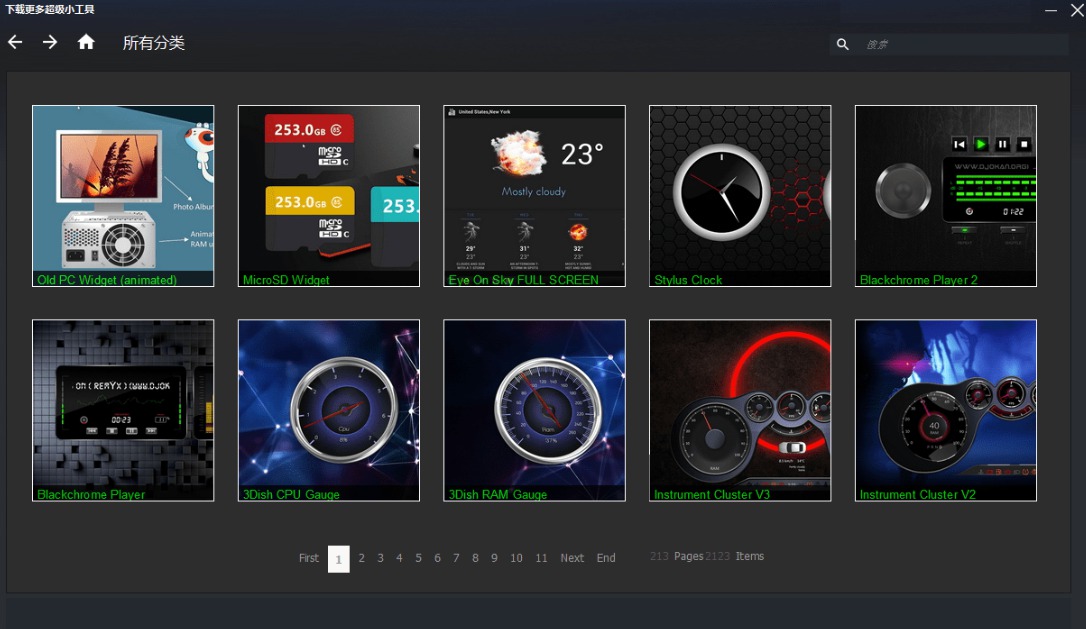Image resolution: width=1086 pixels, height=629 pixels.
Task: Click the back navigation arrow
Action: tap(14, 42)
